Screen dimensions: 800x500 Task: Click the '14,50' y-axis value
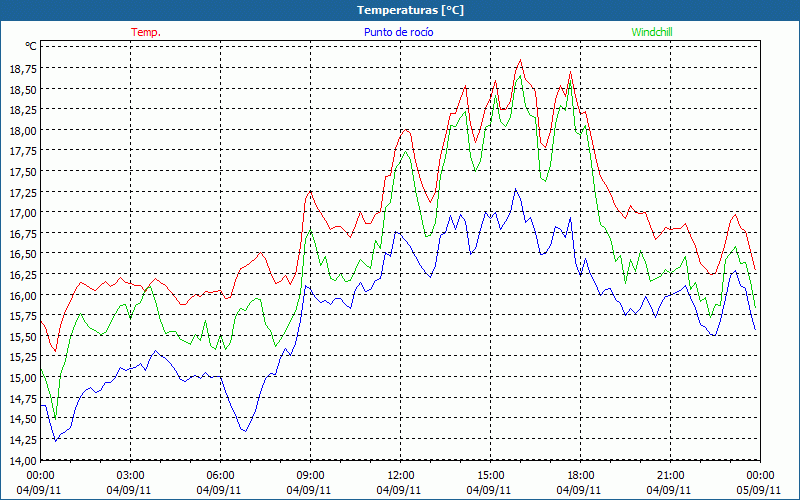(x=23, y=419)
